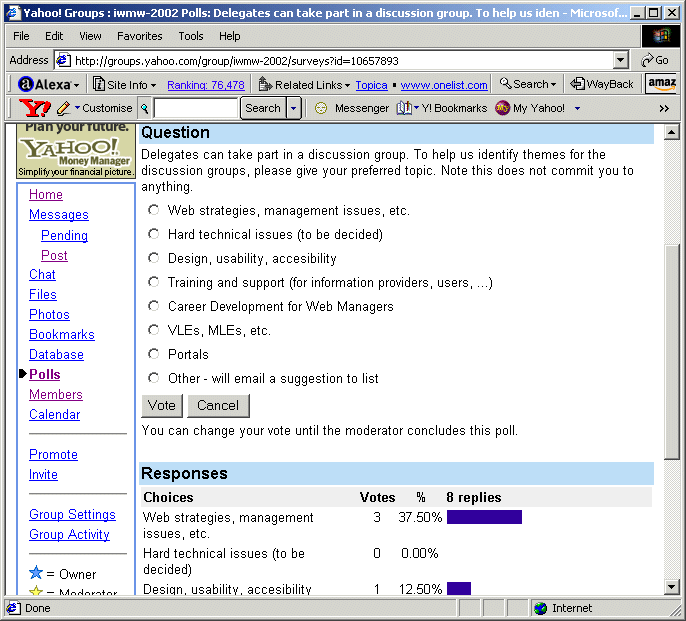This screenshot has height=621, width=686.
Task: Select the Portals radio option
Action: pyautogui.click(x=154, y=354)
